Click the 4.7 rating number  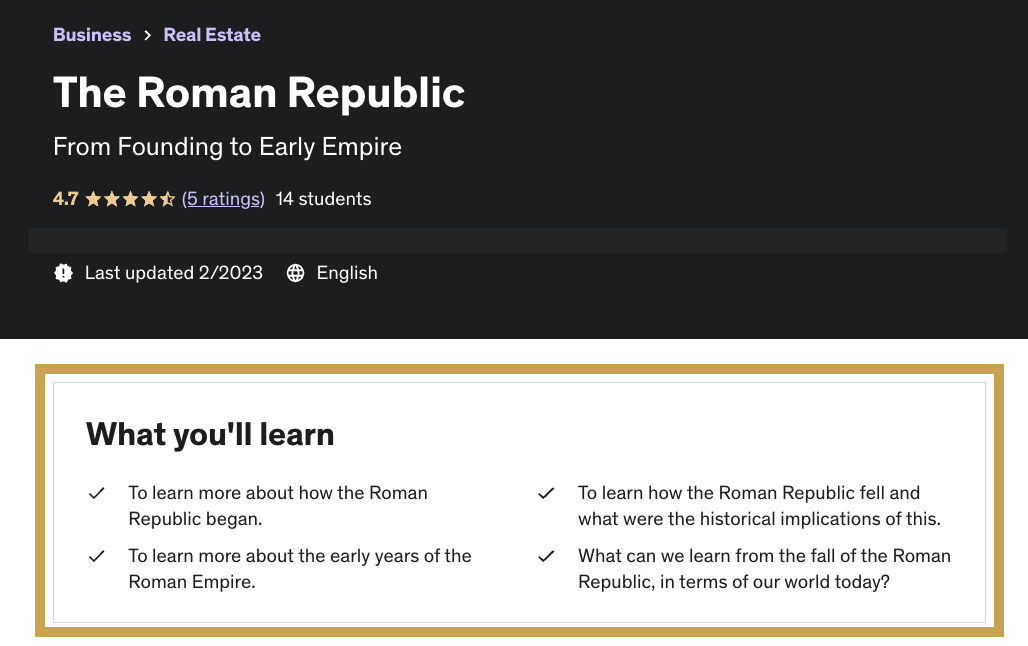(x=65, y=199)
